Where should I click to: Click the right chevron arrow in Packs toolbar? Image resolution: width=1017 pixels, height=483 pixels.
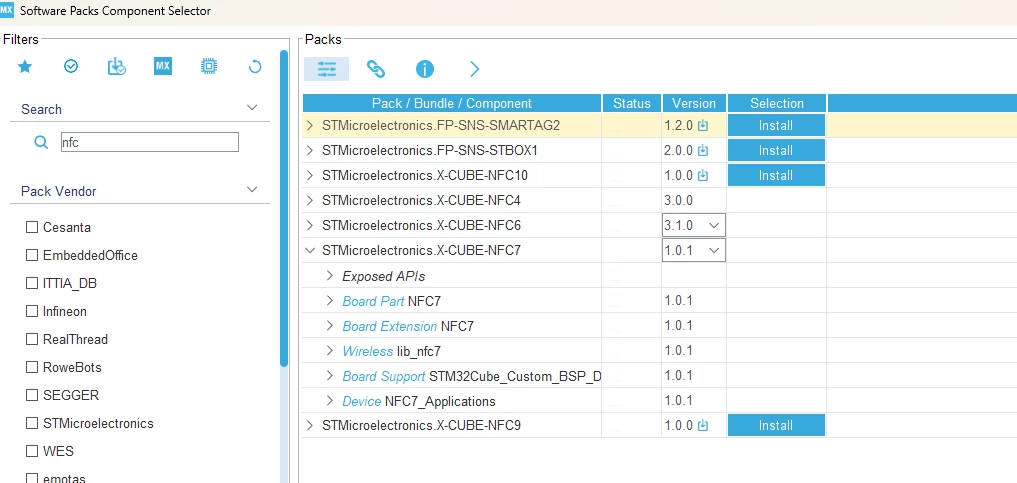click(475, 69)
